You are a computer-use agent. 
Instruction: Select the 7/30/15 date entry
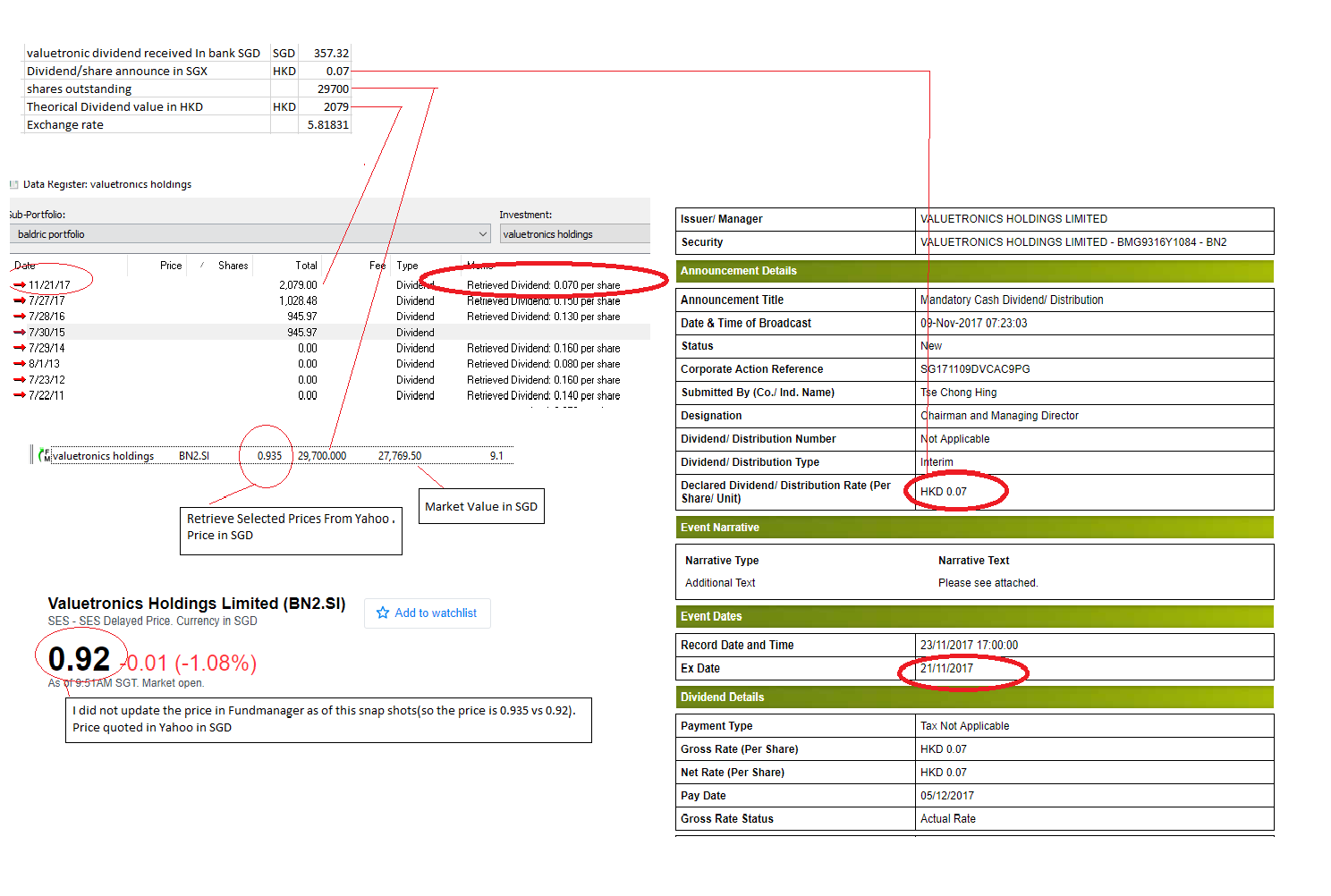pyautogui.click(x=47, y=332)
